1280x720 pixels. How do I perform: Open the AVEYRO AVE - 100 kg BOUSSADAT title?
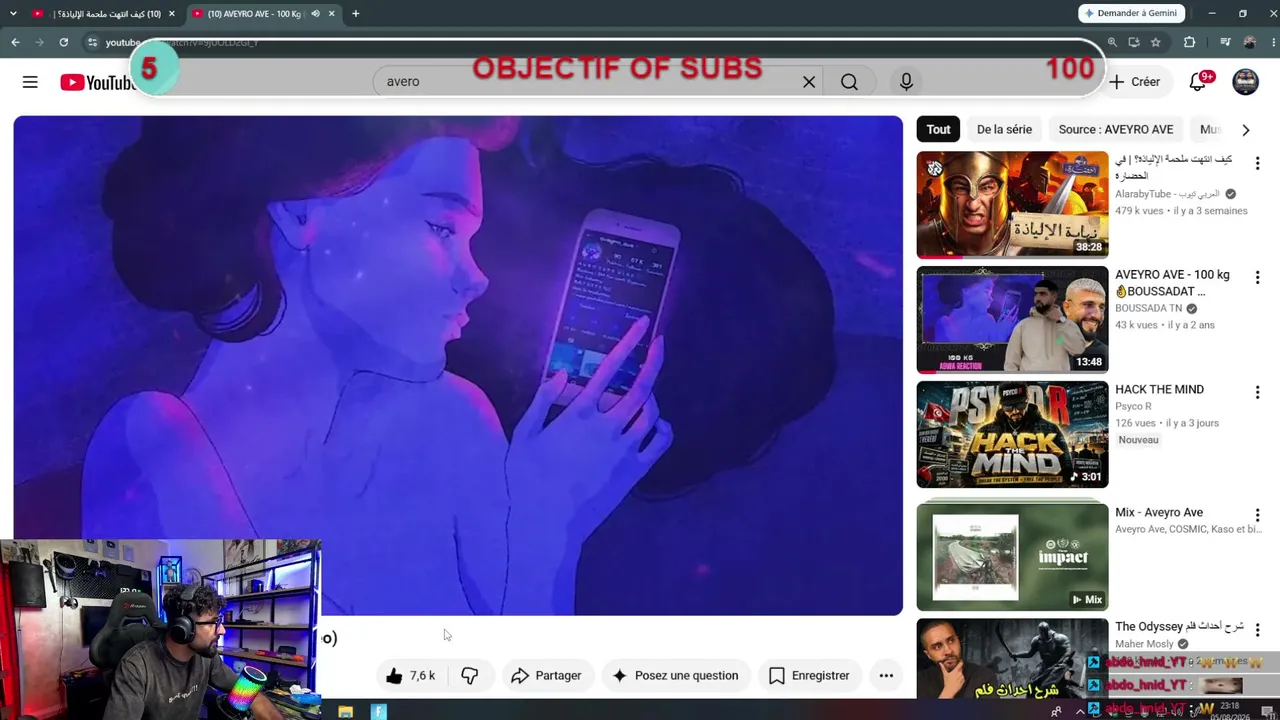pos(1172,283)
